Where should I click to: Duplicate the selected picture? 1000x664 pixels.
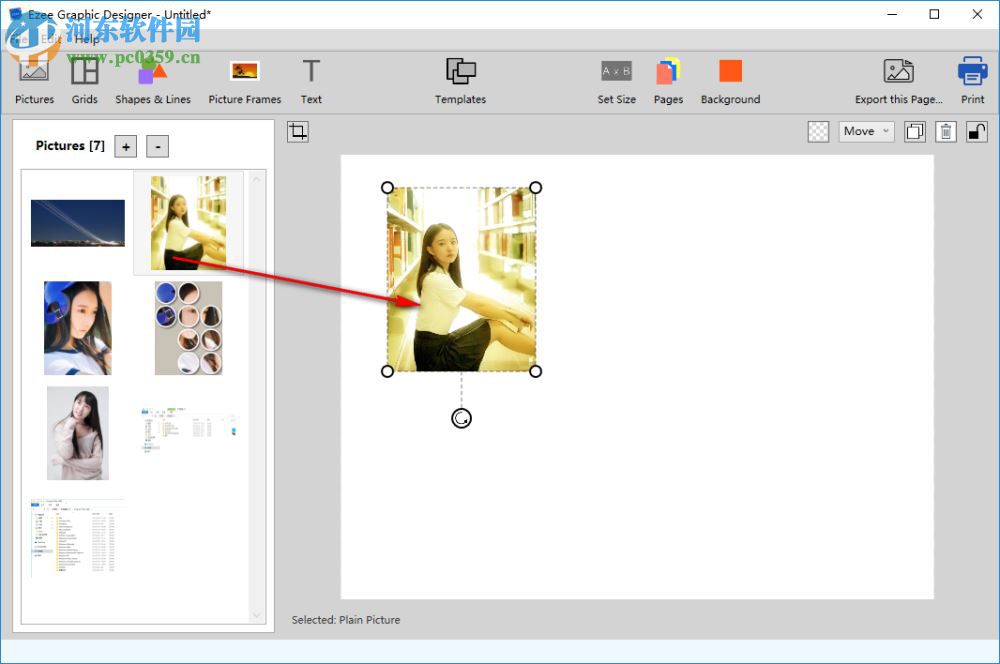click(914, 131)
